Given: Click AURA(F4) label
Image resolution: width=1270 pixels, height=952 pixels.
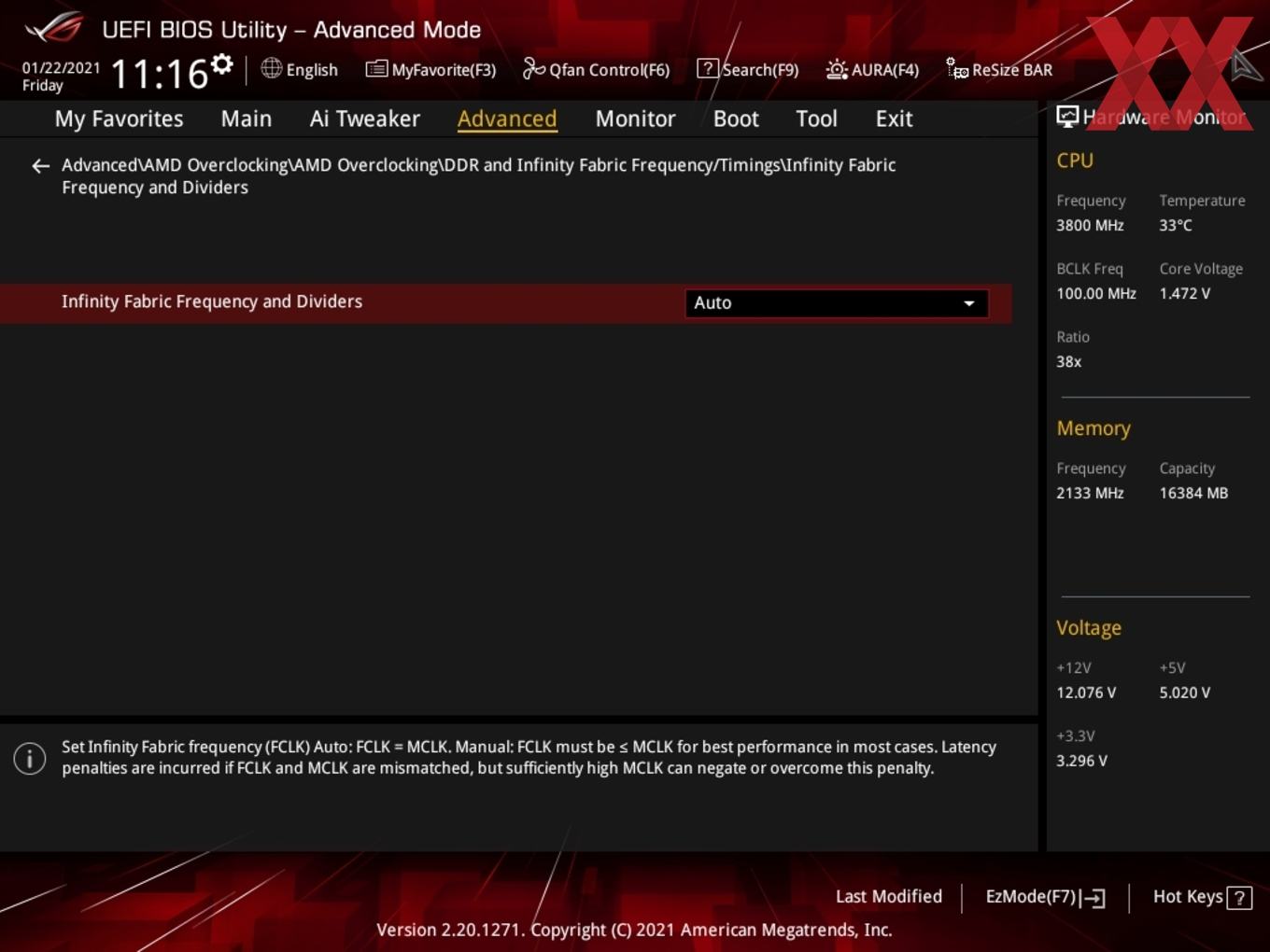Looking at the screenshot, I should [885, 70].
